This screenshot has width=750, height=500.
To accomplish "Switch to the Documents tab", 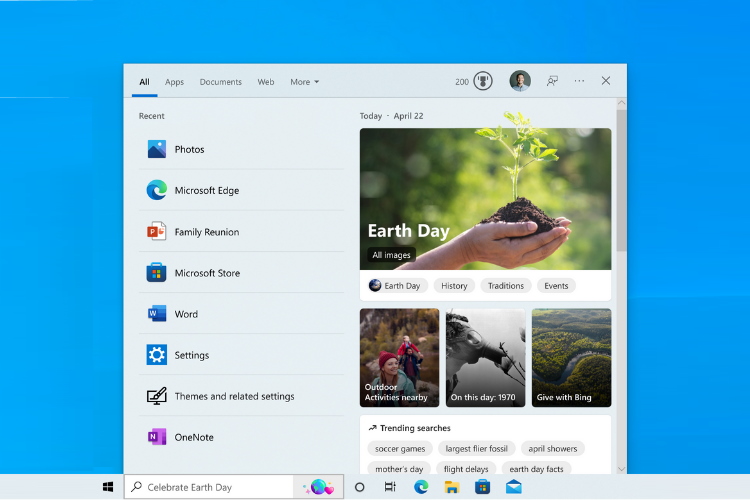I will [221, 82].
